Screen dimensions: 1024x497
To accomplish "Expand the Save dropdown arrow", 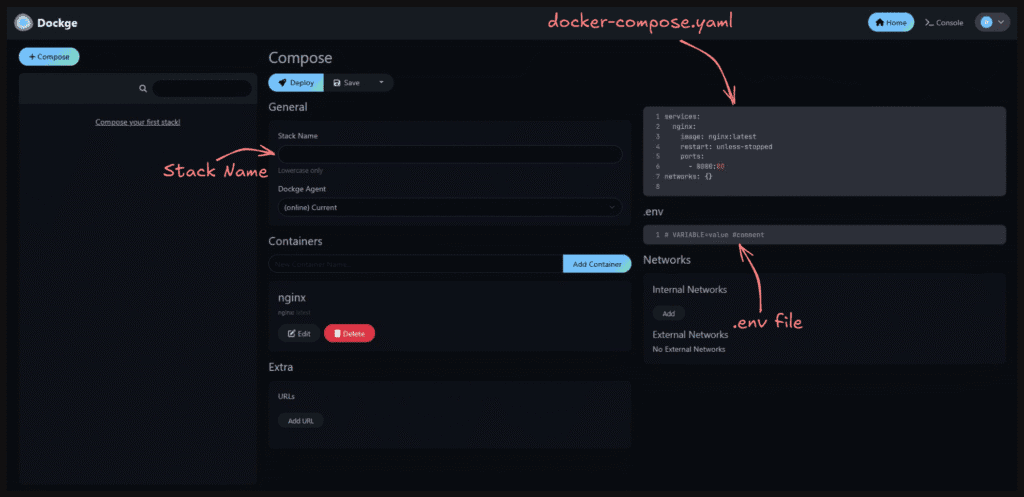I will (381, 83).
